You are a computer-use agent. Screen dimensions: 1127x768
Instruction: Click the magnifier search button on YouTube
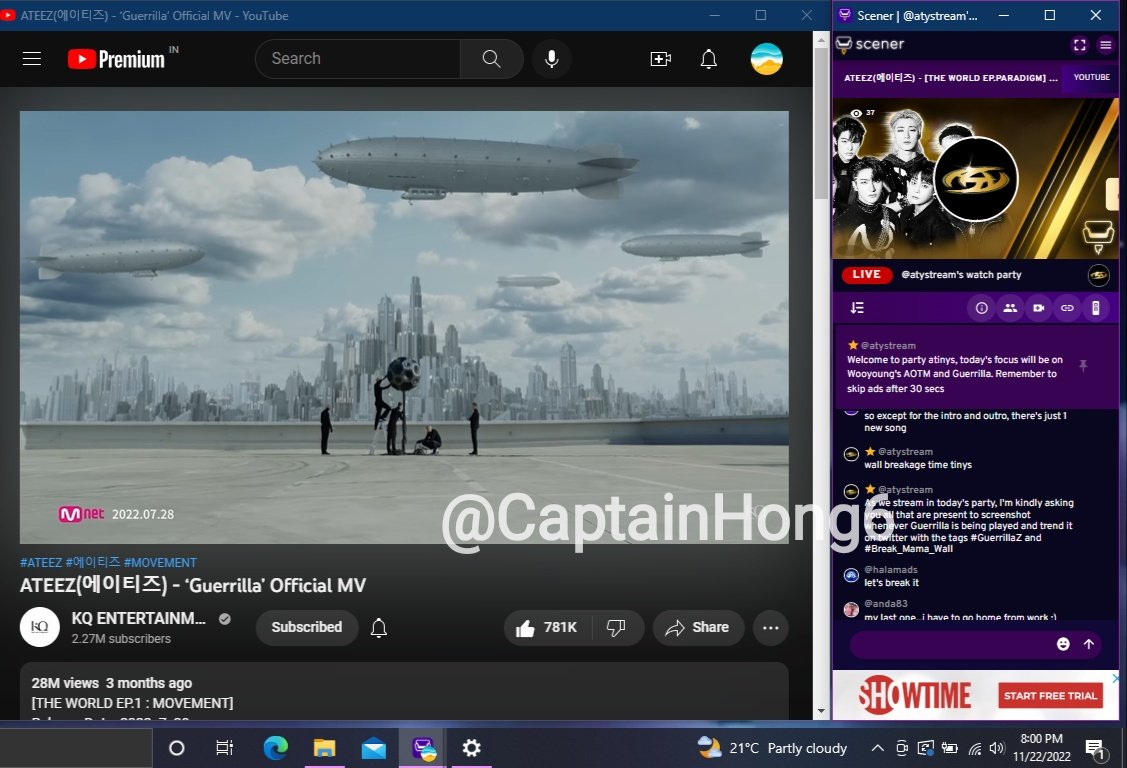492,59
